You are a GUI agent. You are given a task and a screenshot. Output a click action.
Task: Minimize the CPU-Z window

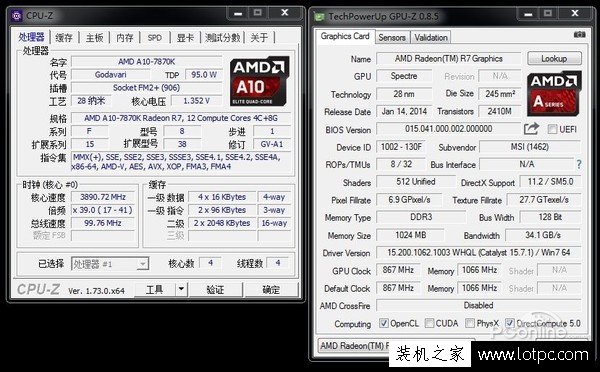[238, 14]
